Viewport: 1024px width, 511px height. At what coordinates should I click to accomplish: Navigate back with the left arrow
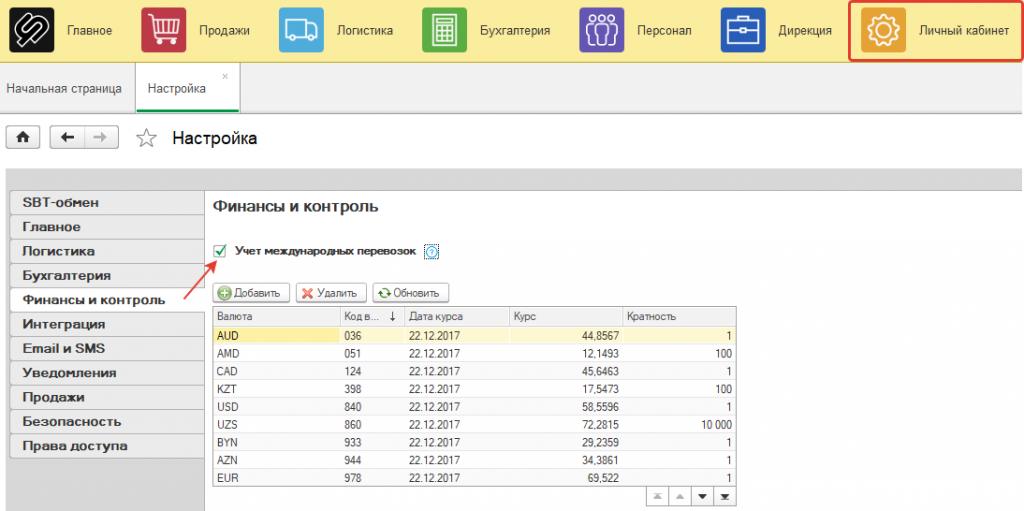coord(67,138)
